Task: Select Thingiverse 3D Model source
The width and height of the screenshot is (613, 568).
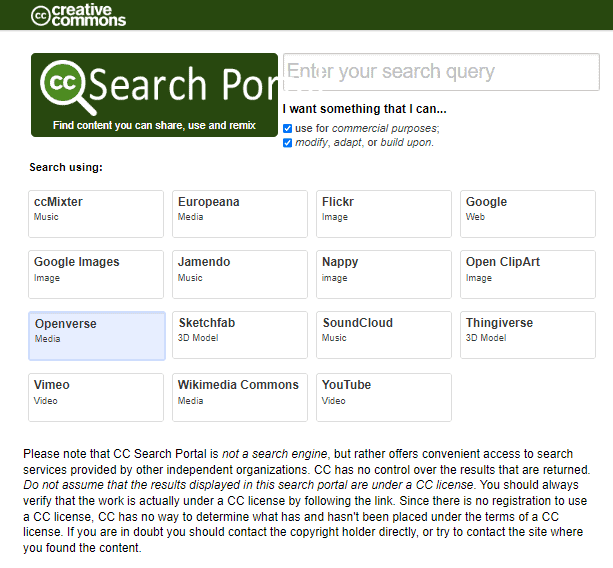Action: (528, 335)
